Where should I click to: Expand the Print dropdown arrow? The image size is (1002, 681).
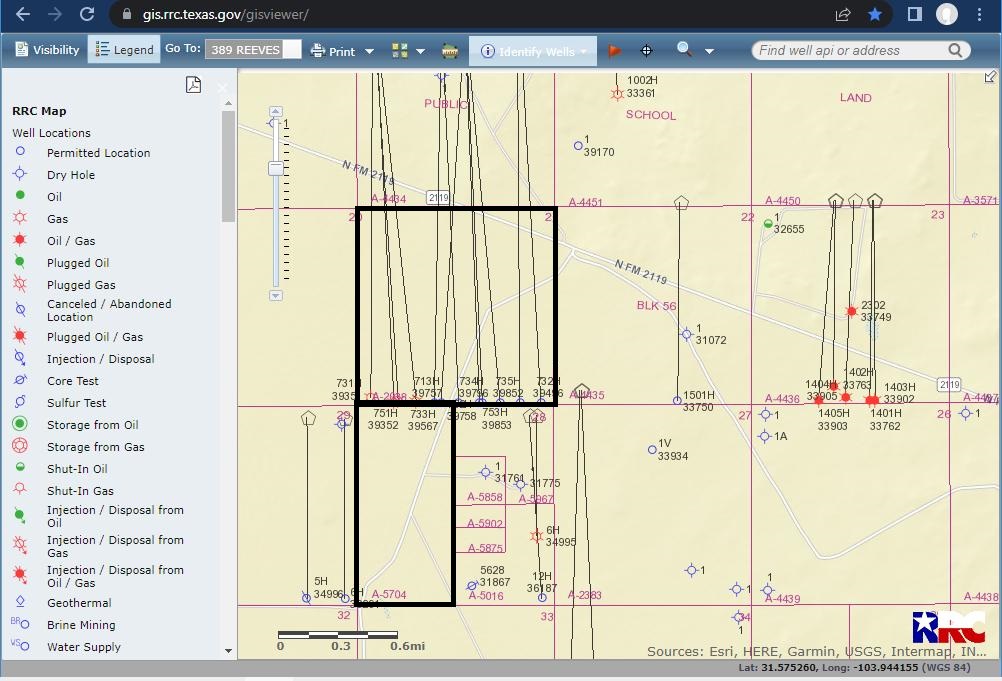[x=369, y=52]
